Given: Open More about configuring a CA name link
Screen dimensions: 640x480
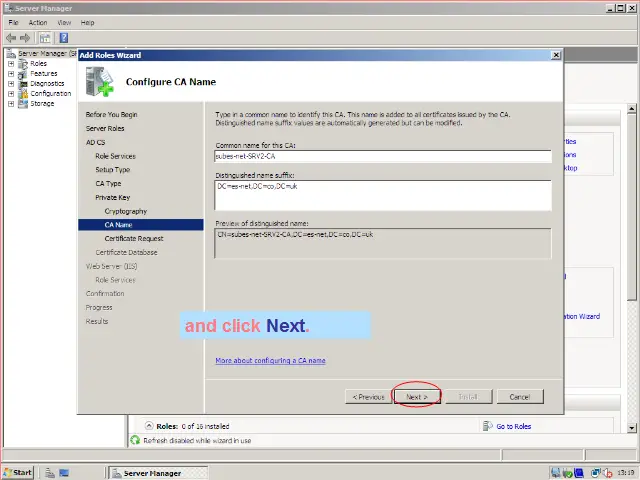Looking at the screenshot, I should click(270, 360).
